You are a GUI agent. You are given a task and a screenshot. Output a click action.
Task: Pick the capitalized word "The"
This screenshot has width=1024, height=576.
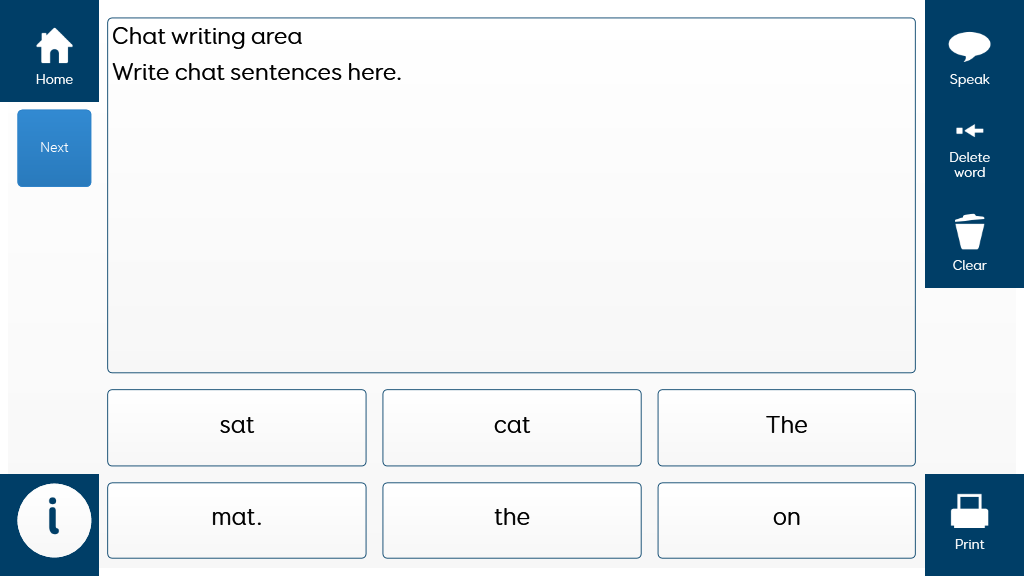(x=786, y=427)
